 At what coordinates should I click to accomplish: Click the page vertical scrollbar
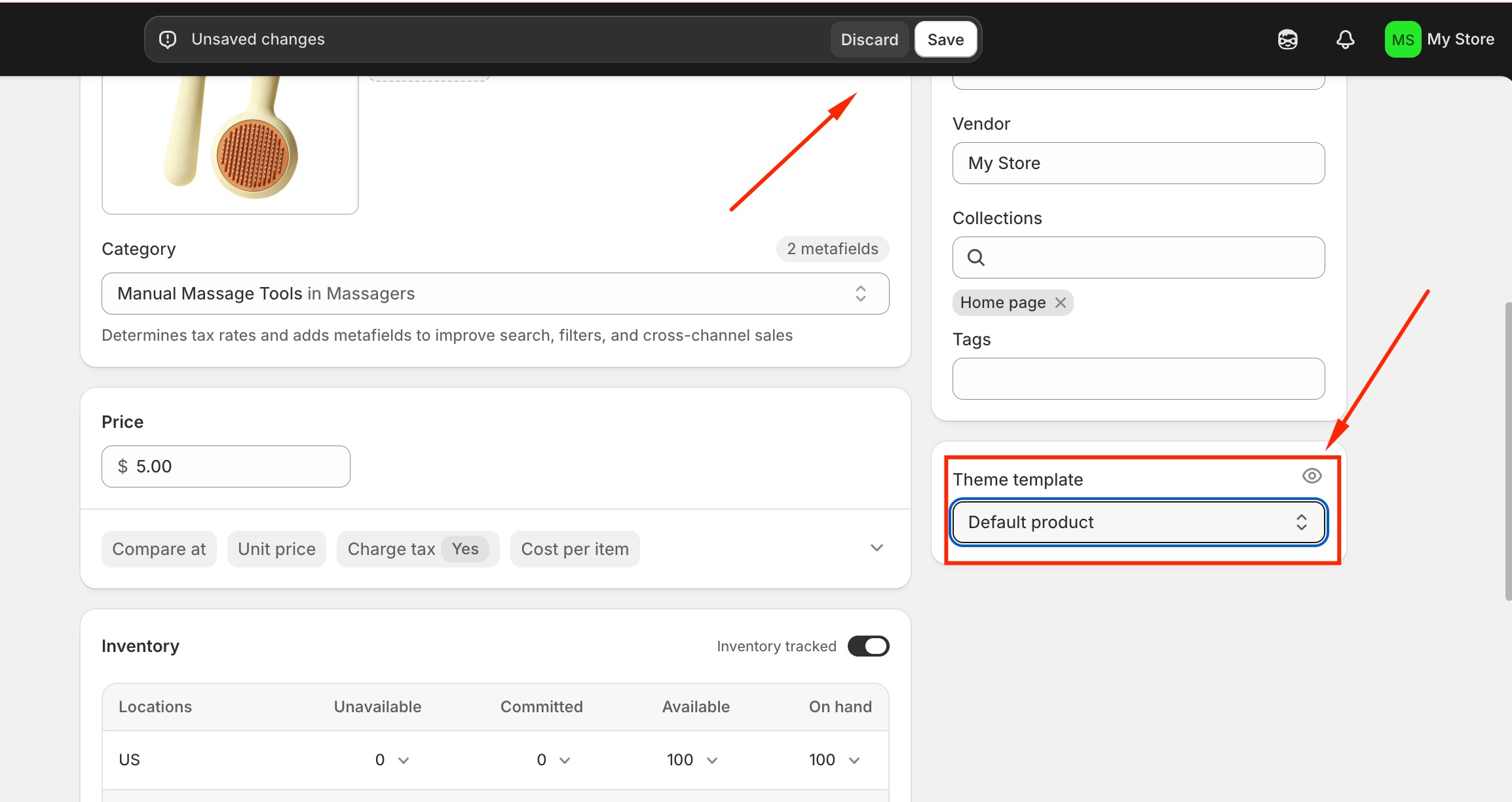1507,451
